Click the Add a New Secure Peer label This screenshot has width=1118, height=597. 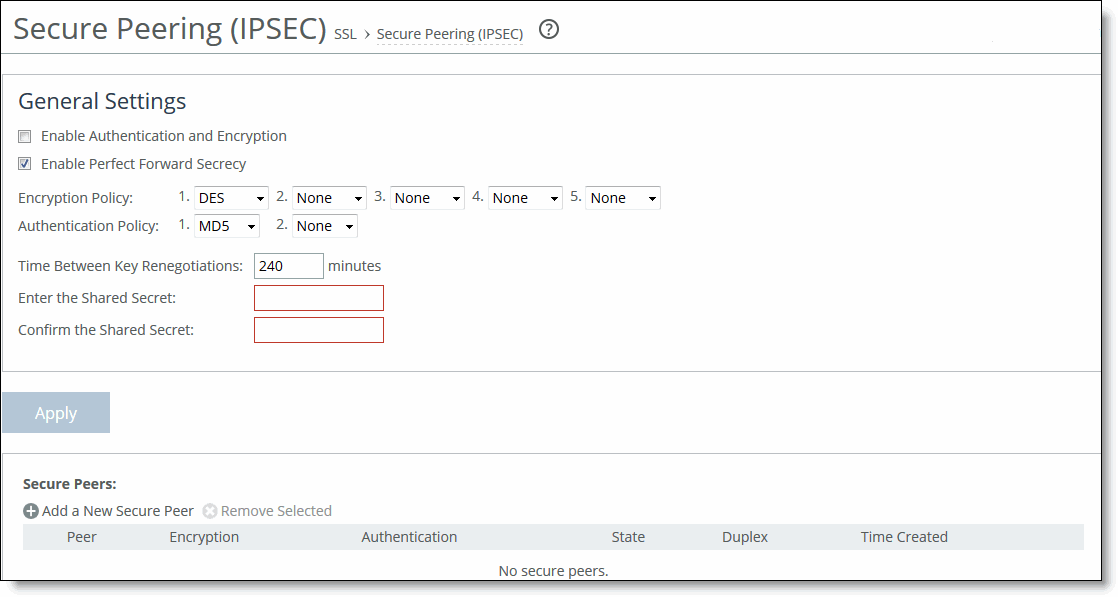pos(117,510)
